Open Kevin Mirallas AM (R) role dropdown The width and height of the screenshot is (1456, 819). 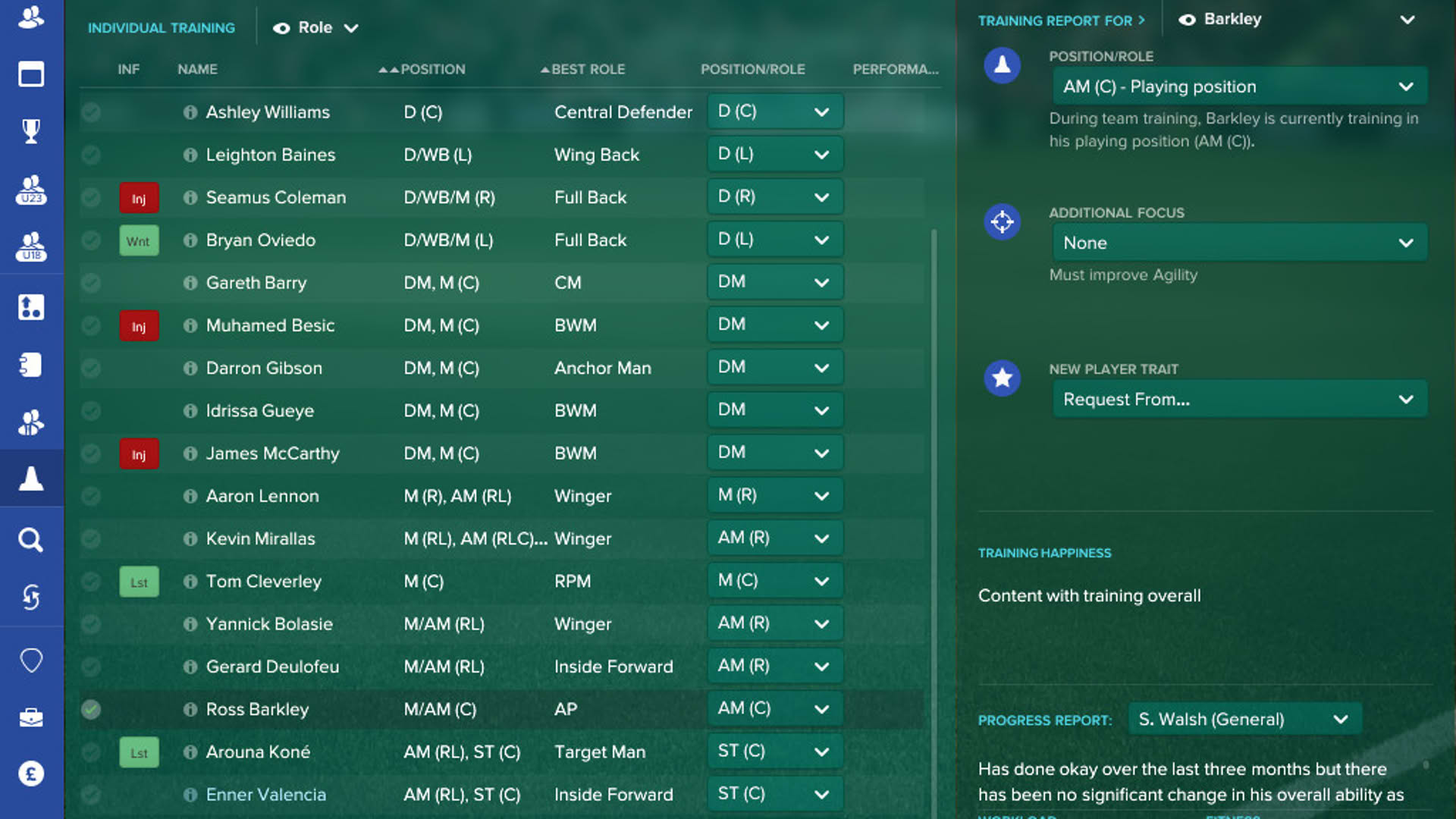[x=775, y=538]
